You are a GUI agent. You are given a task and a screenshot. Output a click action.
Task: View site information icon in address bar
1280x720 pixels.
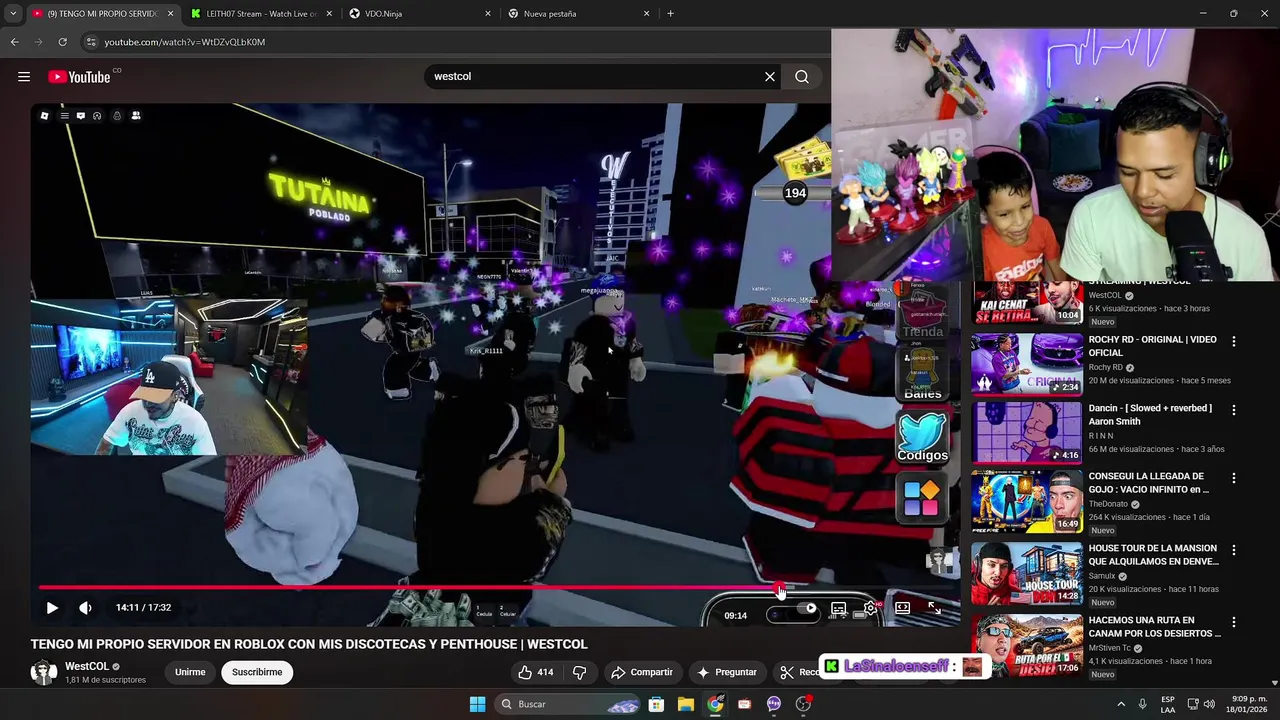pos(91,42)
